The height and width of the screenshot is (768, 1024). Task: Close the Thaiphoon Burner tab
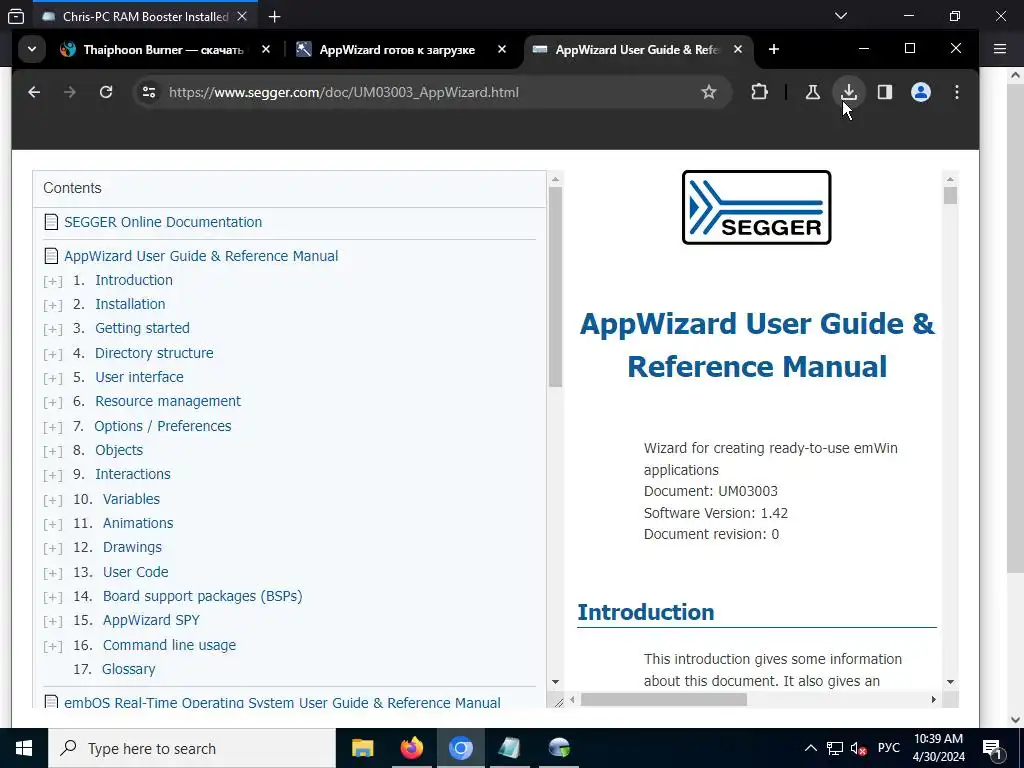pyautogui.click(x=266, y=50)
